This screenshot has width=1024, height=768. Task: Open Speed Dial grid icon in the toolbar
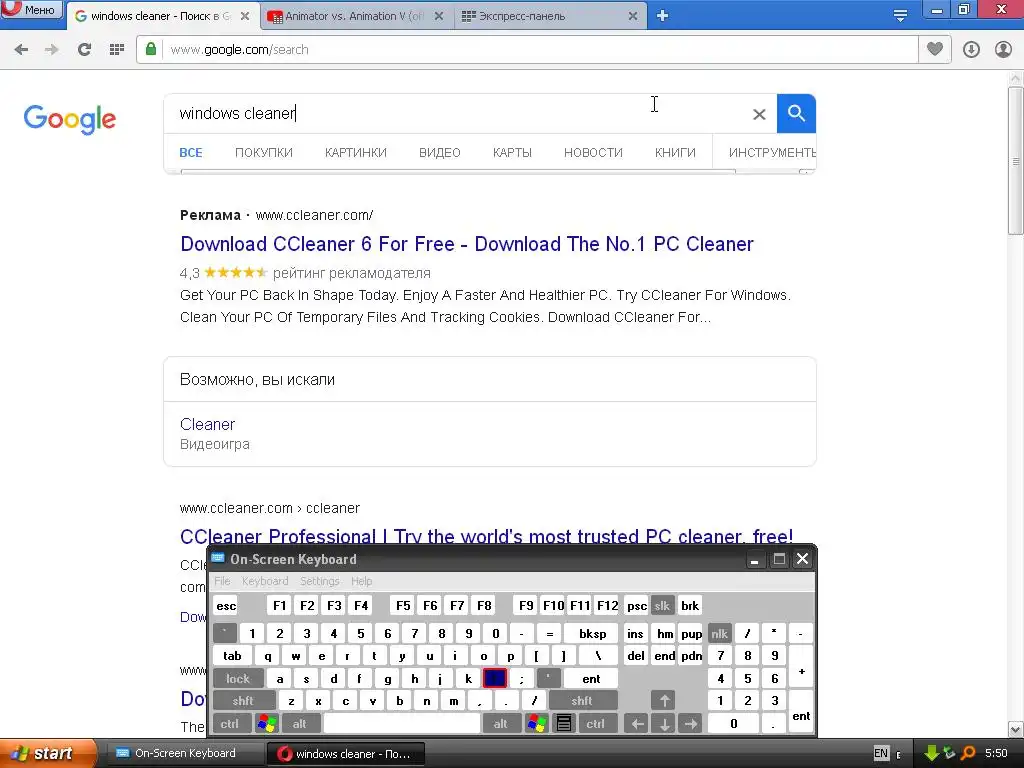117,50
